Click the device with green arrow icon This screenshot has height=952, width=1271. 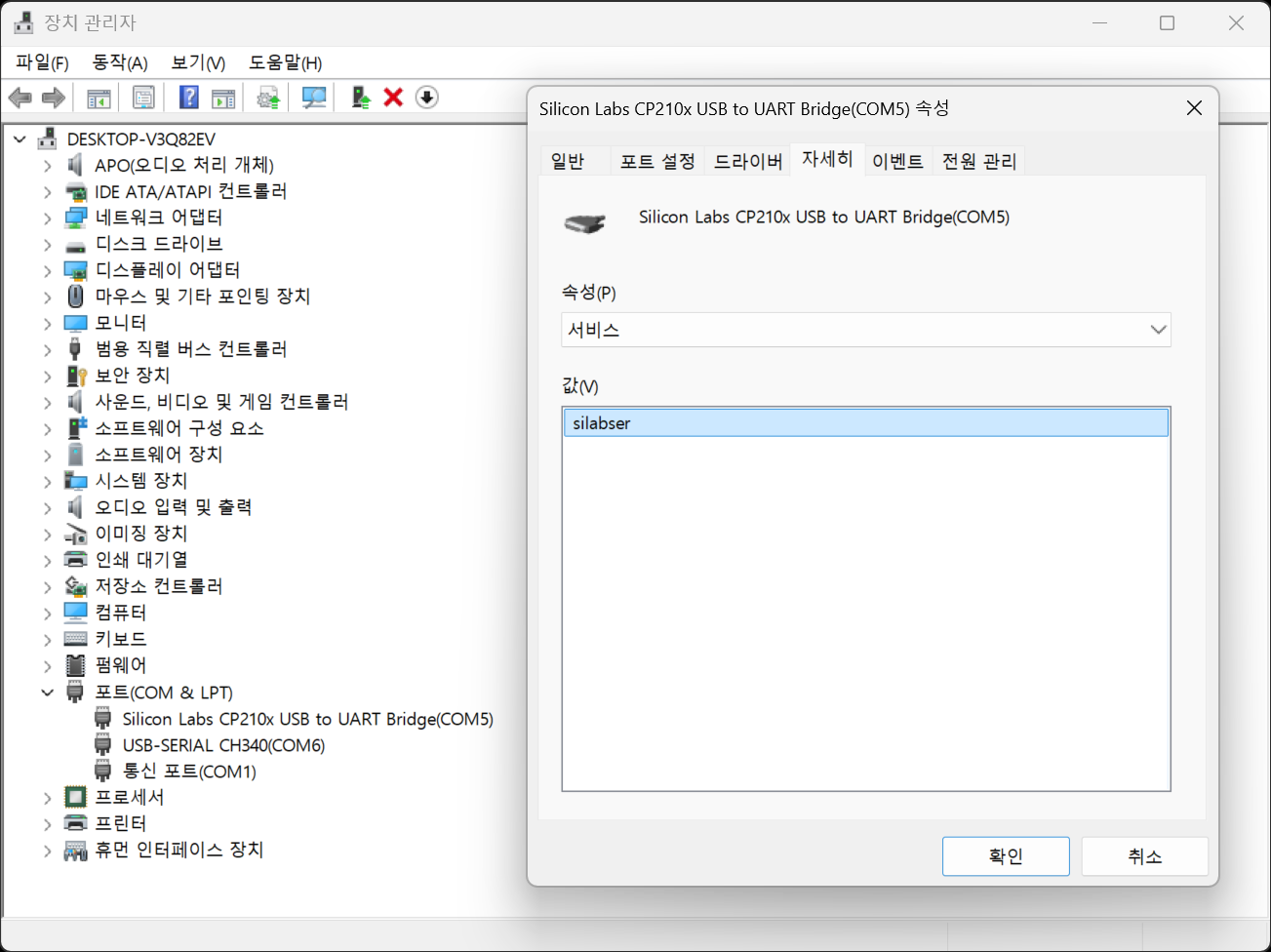coord(361,98)
